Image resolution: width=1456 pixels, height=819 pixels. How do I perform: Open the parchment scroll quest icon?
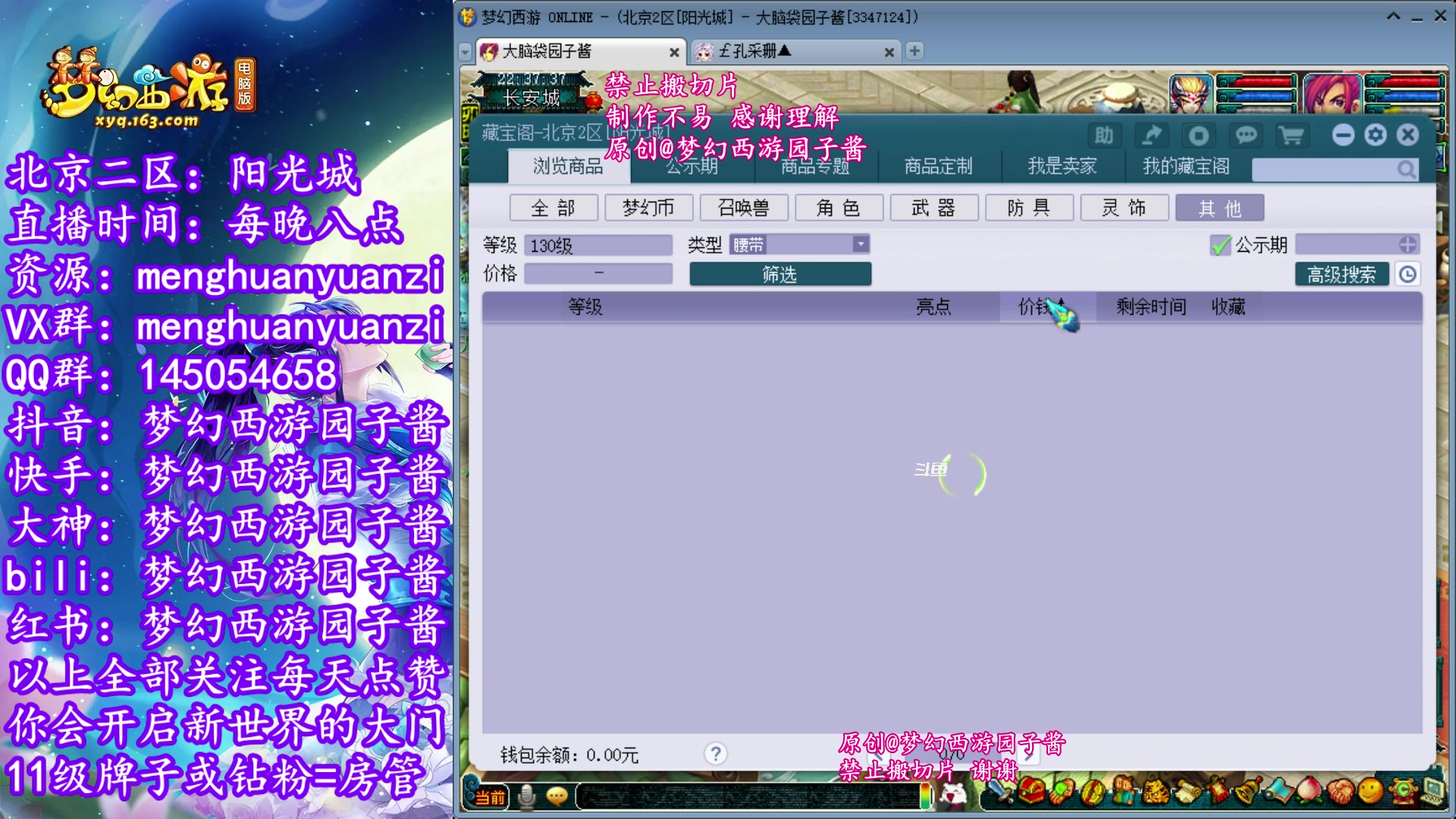click(x=1188, y=792)
